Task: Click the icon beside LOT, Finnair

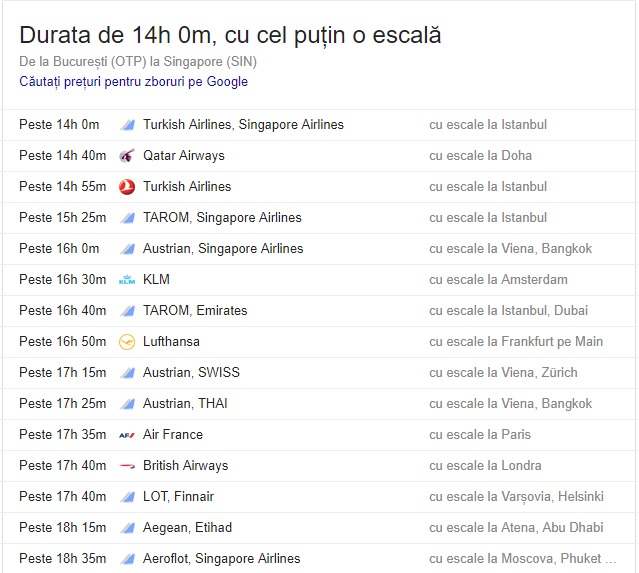Action: (127, 497)
